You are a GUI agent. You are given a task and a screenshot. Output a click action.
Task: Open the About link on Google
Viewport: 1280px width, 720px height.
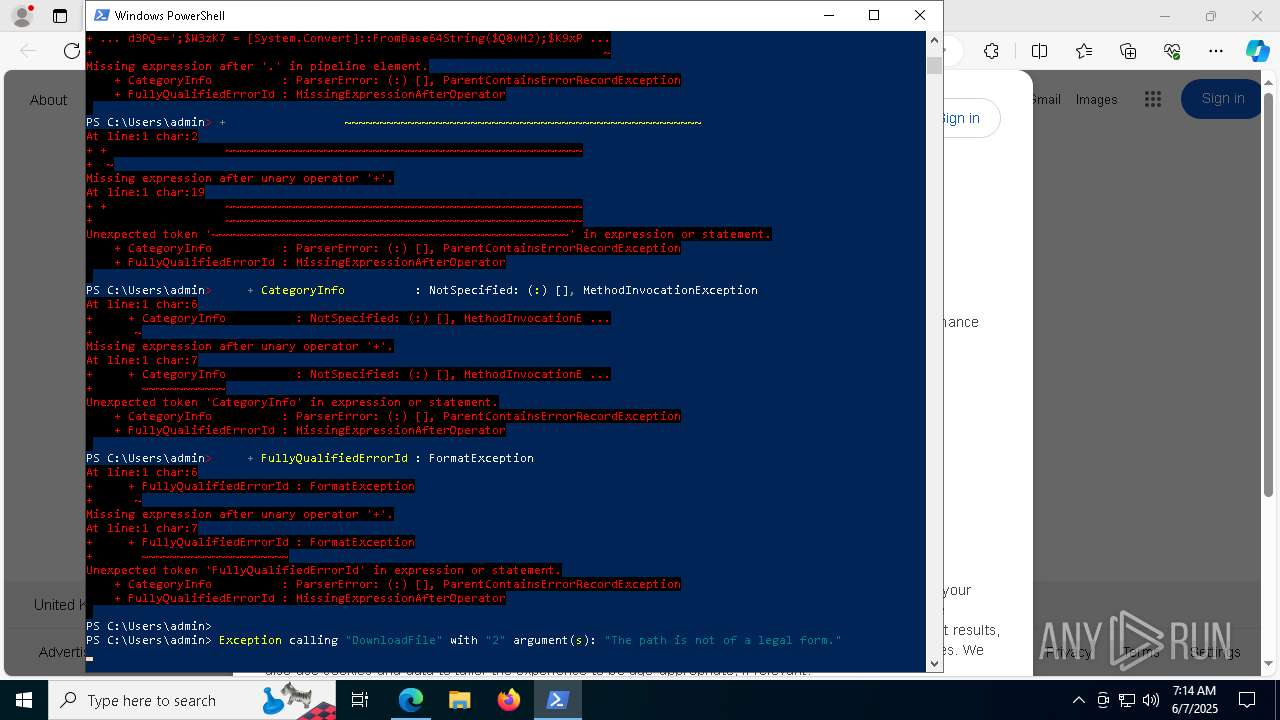tap(48, 100)
